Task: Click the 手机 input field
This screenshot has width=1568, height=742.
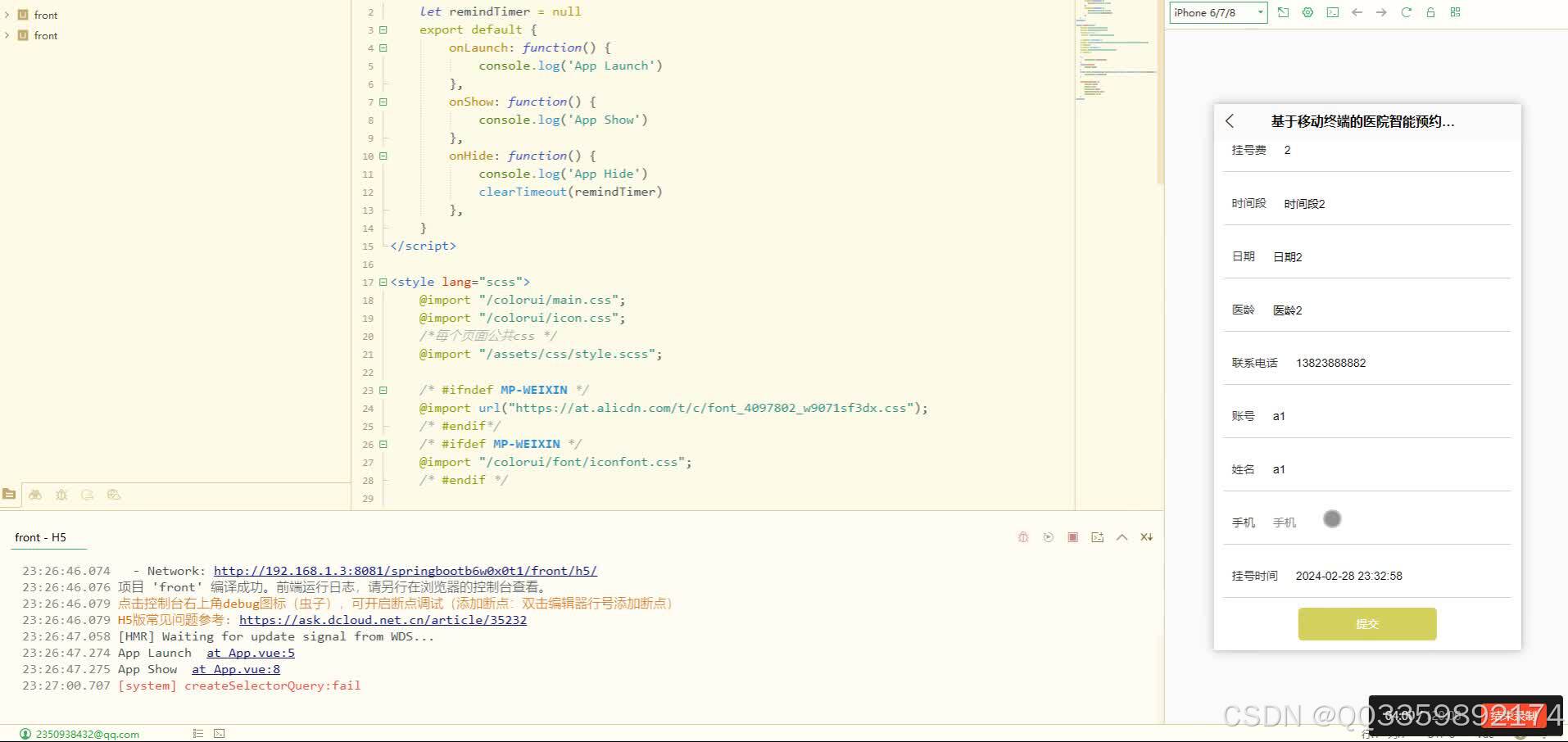Action: point(1390,523)
